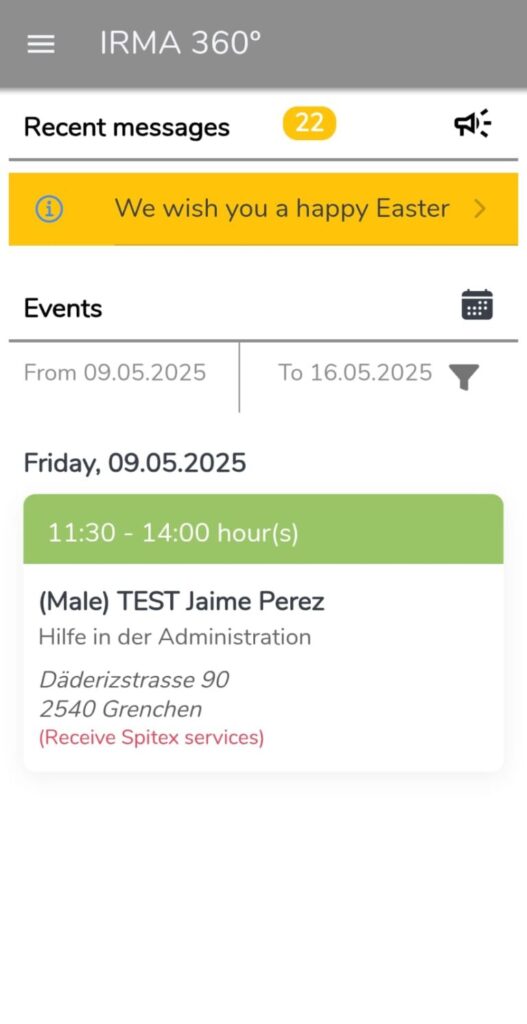Click the info icon in Easter banner
The height and width of the screenshot is (1024, 527).
tap(49, 209)
